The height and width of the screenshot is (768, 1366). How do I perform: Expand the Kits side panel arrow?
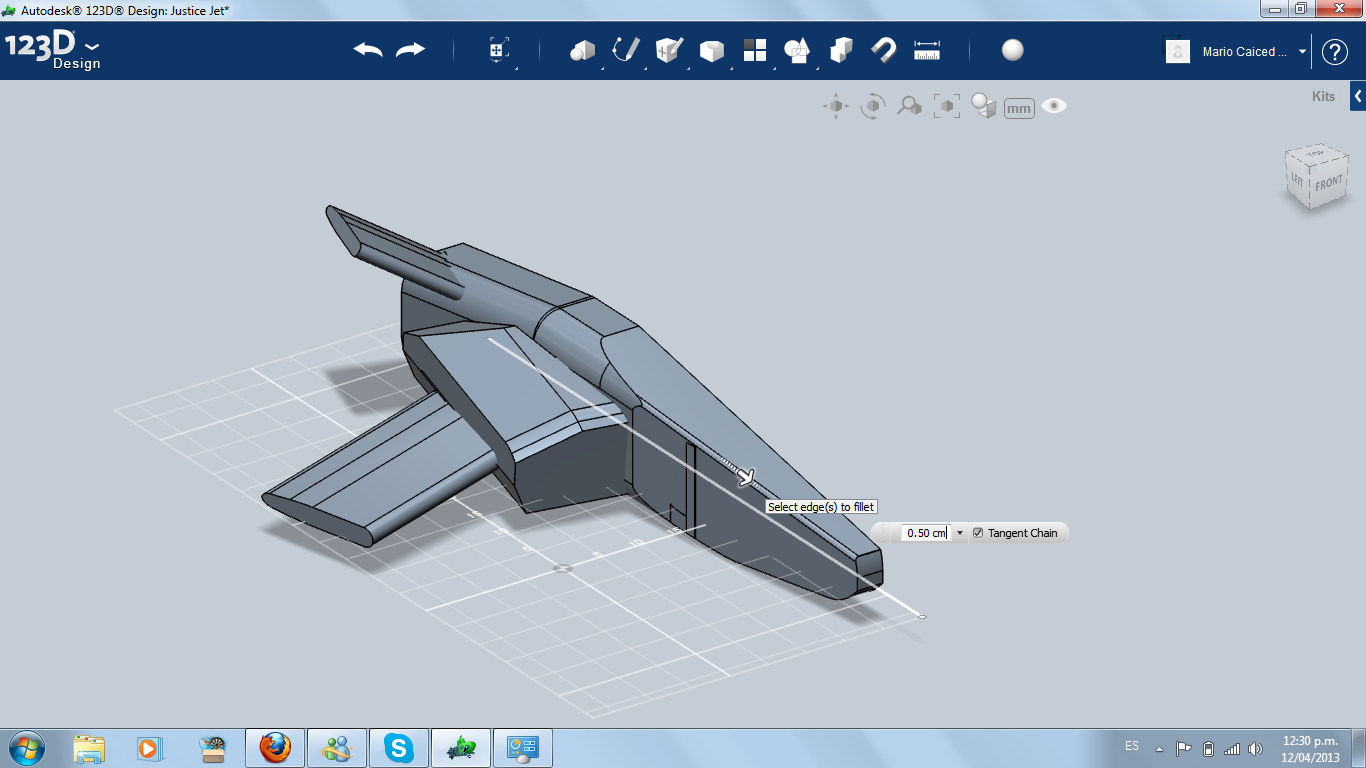pyautogui.click(x=1358, y=96)
